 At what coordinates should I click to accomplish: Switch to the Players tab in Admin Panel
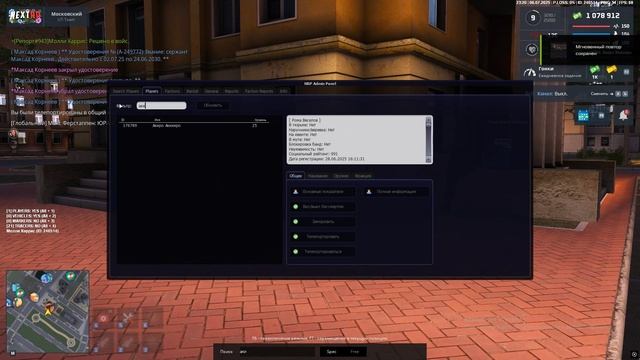(x=151, y=91)
